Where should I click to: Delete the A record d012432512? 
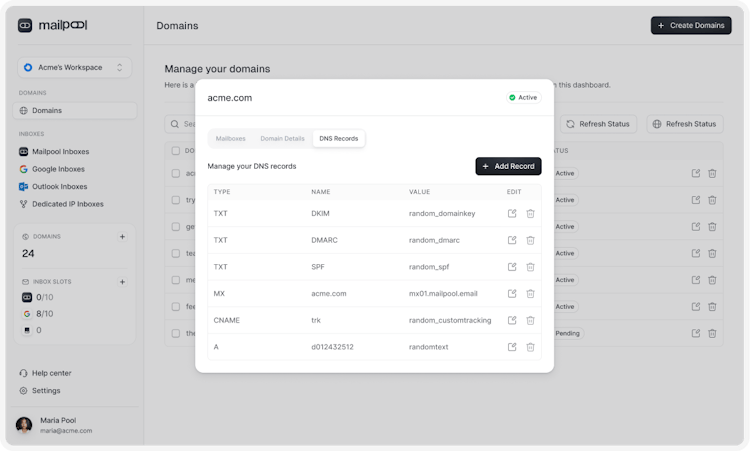[x=530, y=347]
